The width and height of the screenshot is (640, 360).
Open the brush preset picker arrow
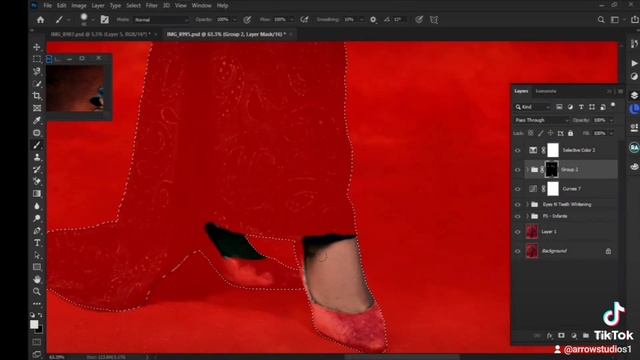(x=93, y=20)
